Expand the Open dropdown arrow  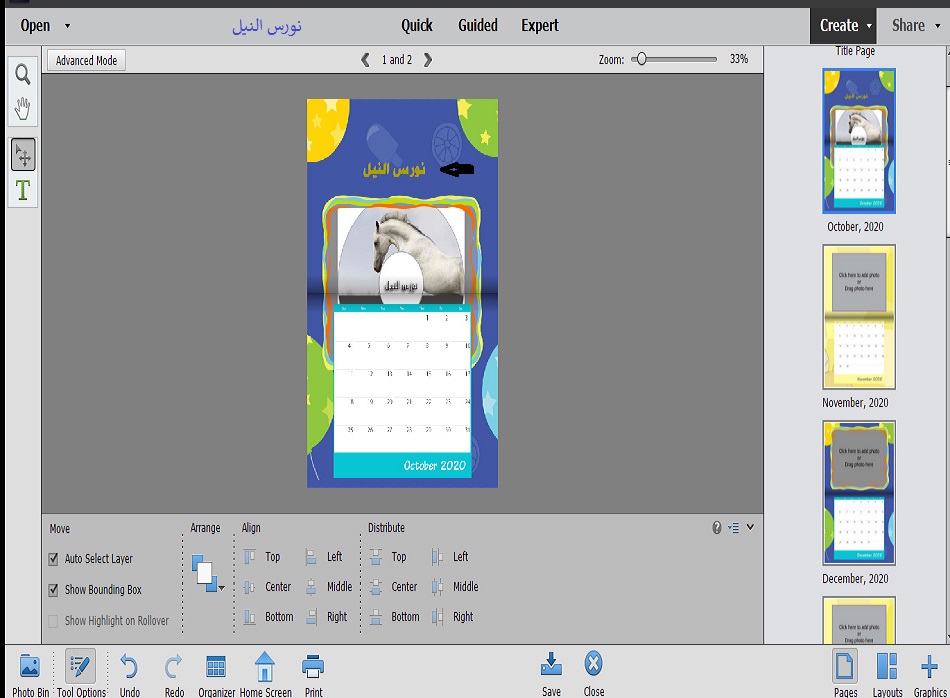tap(67, 26)
